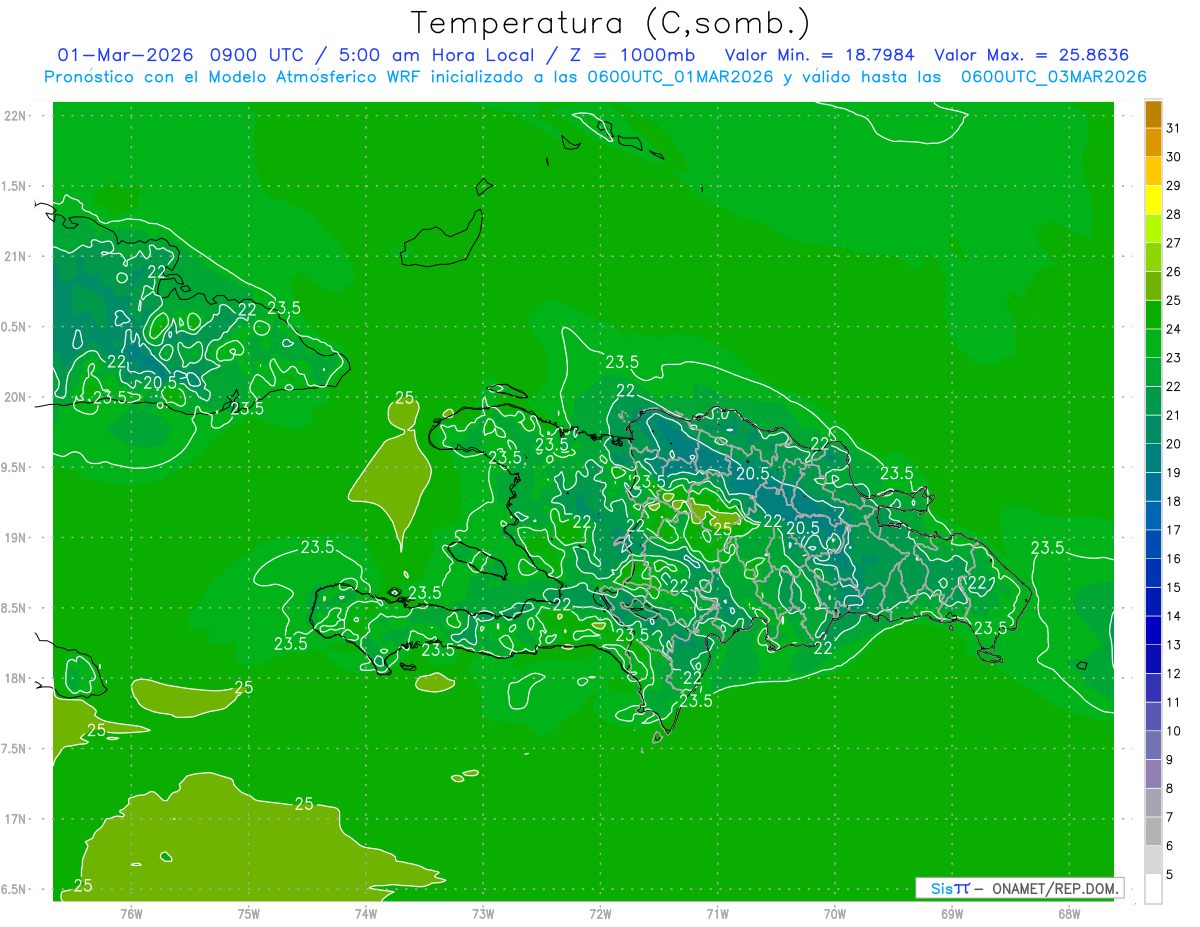Image resolution: width=1200 pixels, height=927 pixels.
Task: Click the '20N' latitude axis label
Action: tap(15, 397)
